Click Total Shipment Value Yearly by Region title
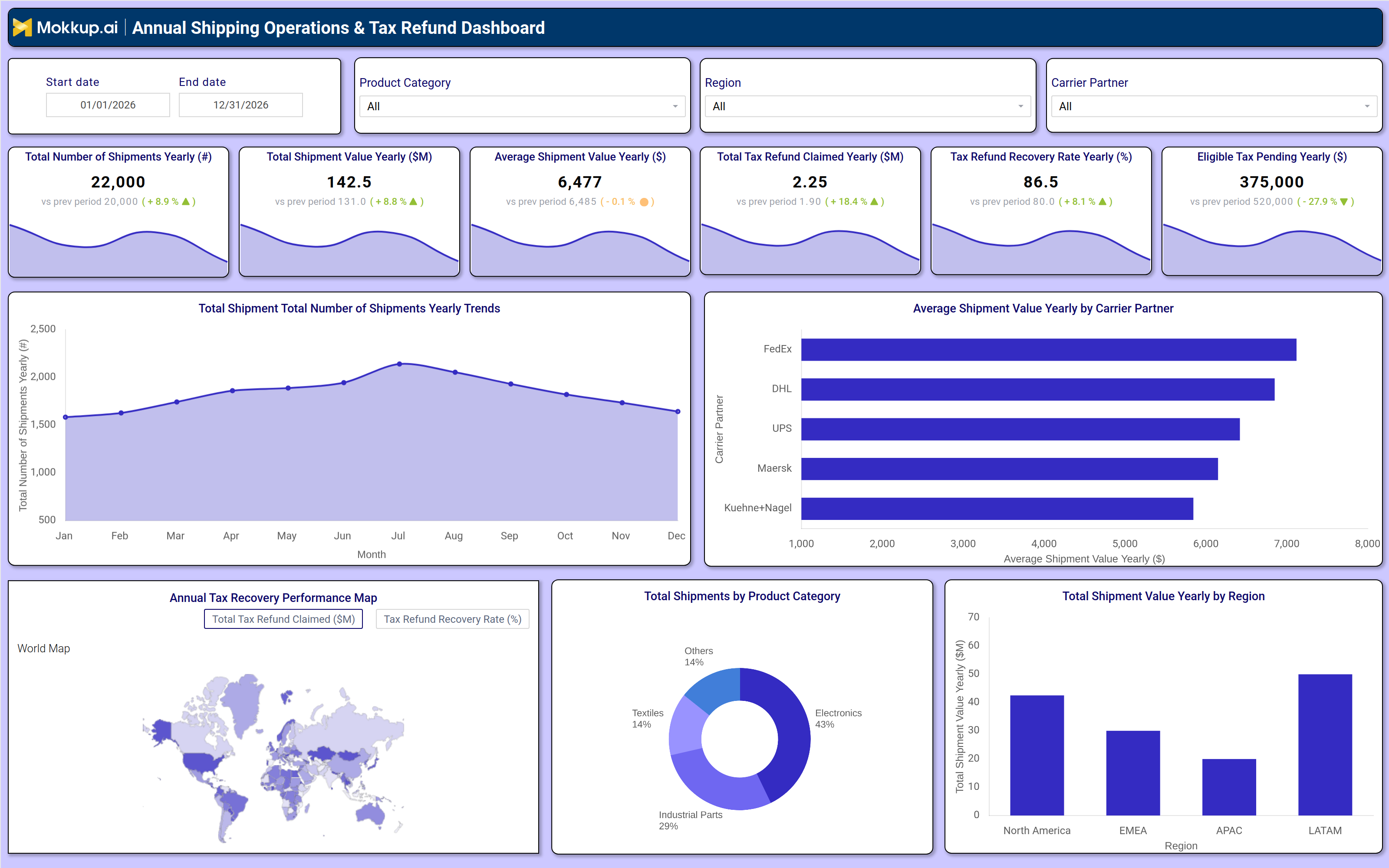Image resolution: width=1389 pixels, height=868 pixels. [x=1163, y=596]
